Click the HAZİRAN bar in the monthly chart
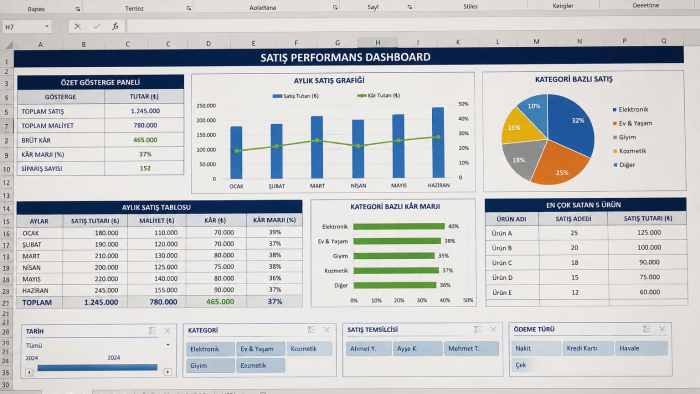The width and height of the screenshot is (700, 394). pos(438,142)
